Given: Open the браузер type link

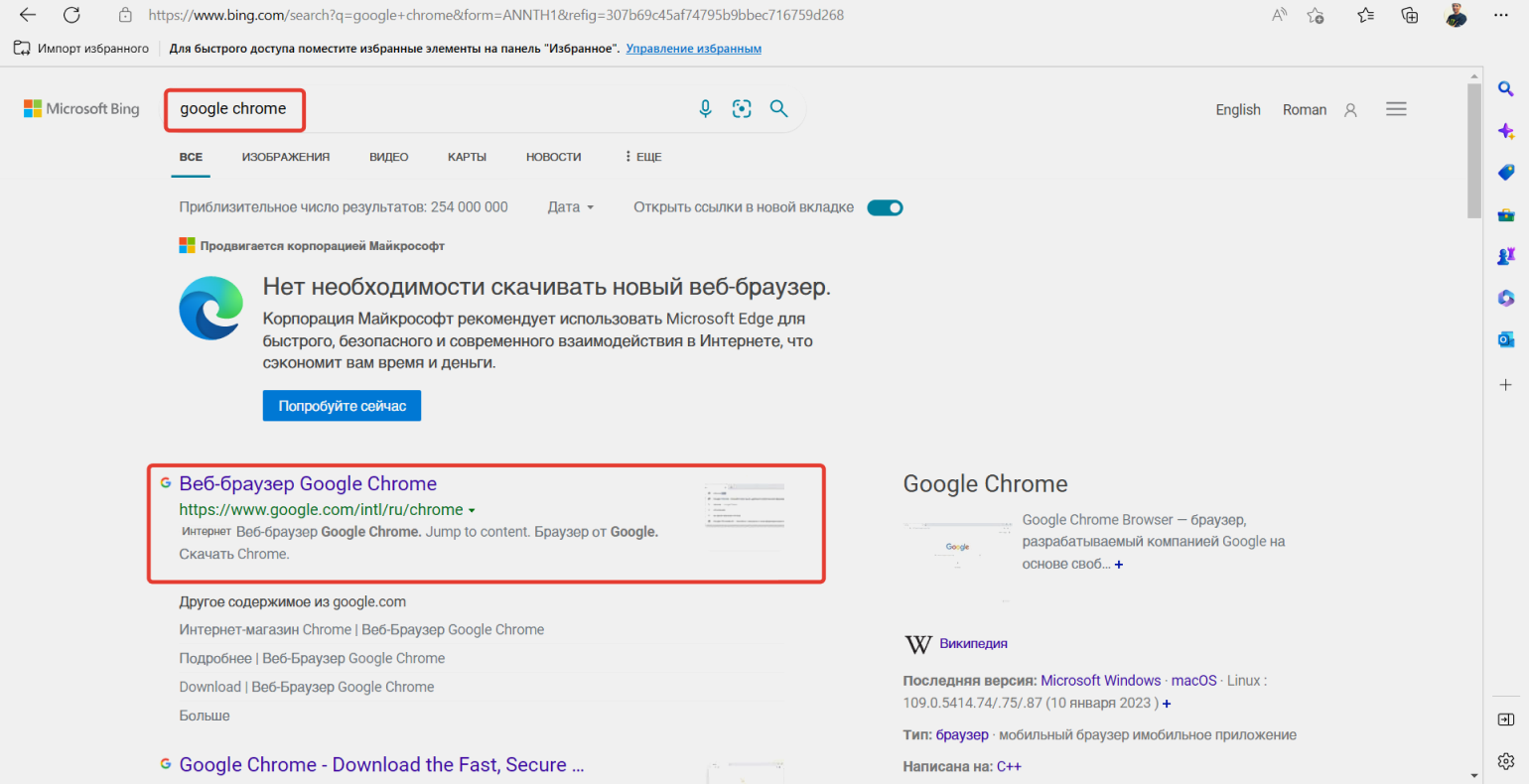Looking at the screenshot, I should tap(962, 735).
